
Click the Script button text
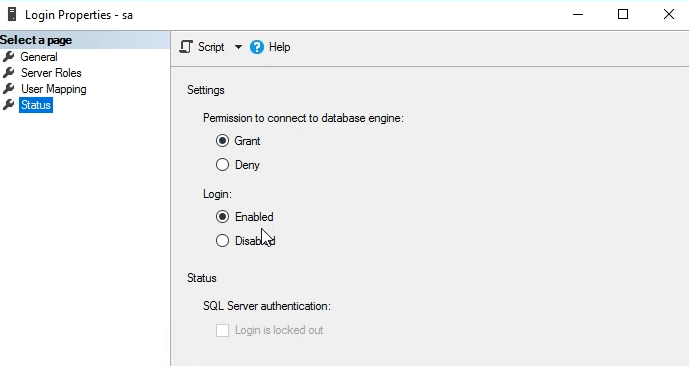pos(211,47)
